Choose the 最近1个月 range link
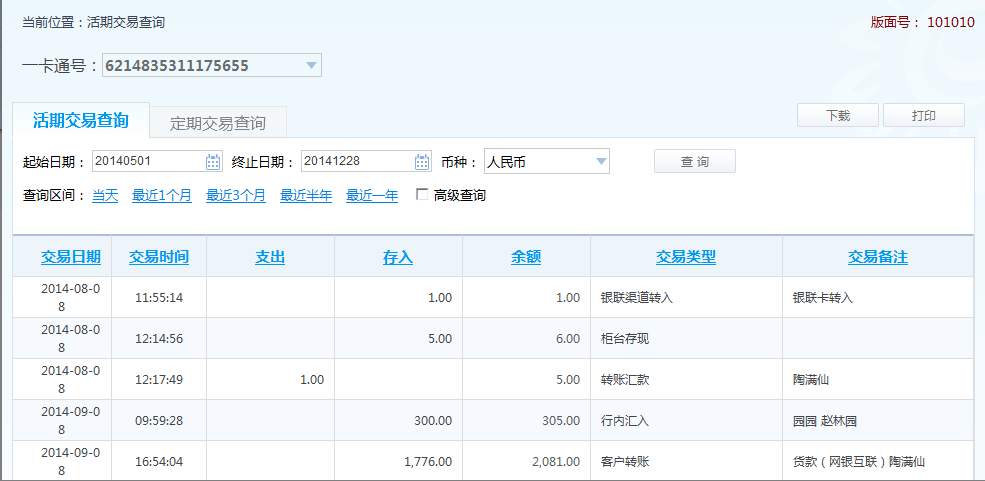The height and width of the screenshot is (481, 985). pos(162,196)
